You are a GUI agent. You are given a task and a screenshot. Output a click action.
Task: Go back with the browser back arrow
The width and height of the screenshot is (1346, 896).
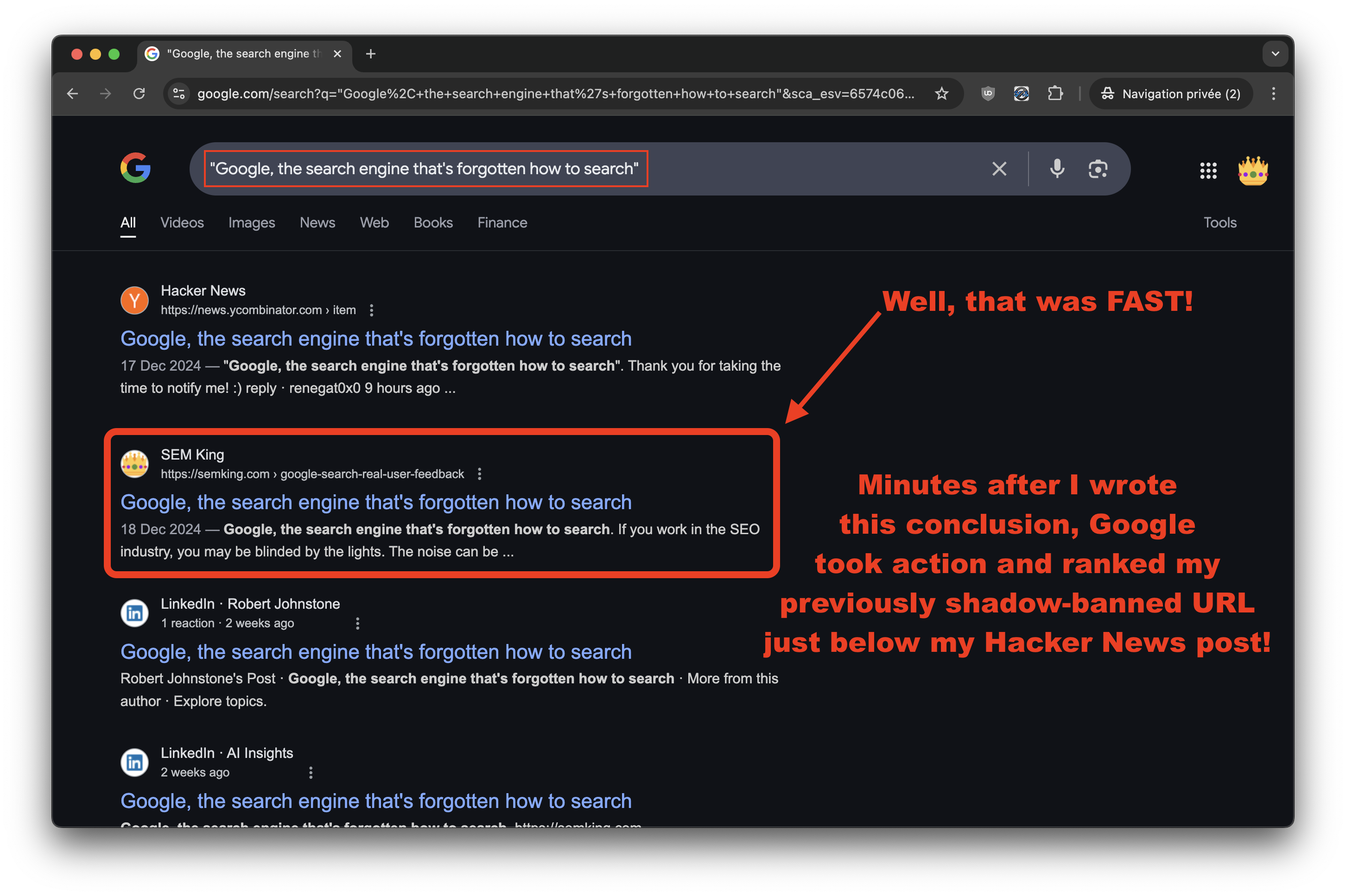click(73, 94)
